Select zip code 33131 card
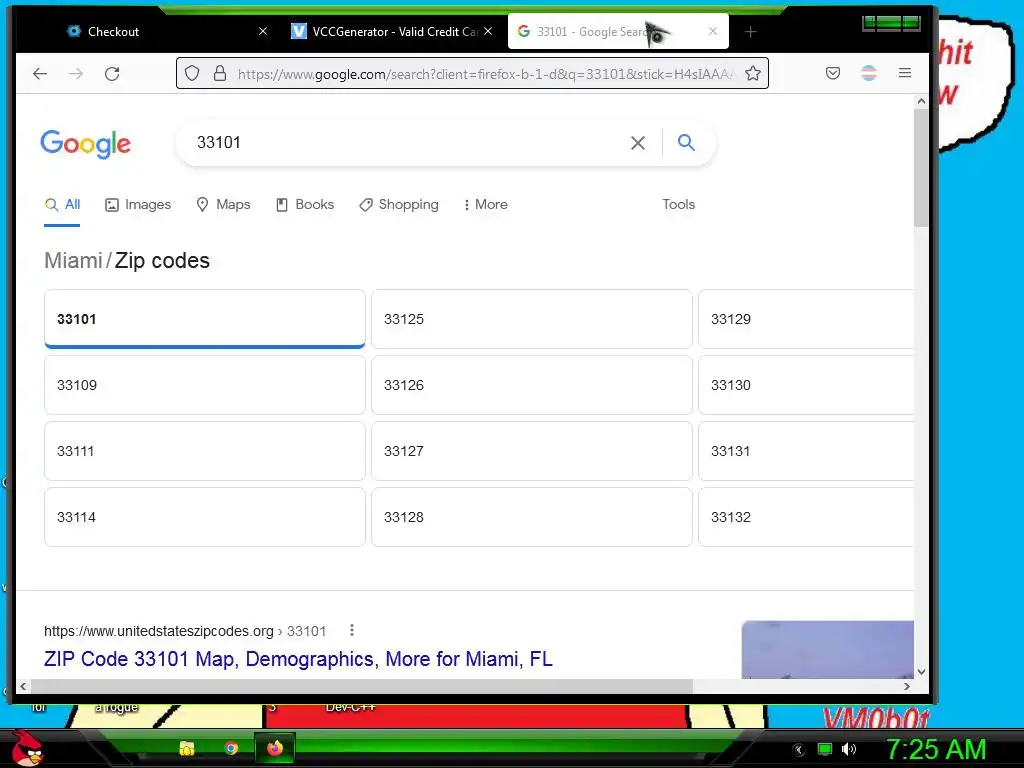This screenshot has height=768, width=1024. pos(806,451)
